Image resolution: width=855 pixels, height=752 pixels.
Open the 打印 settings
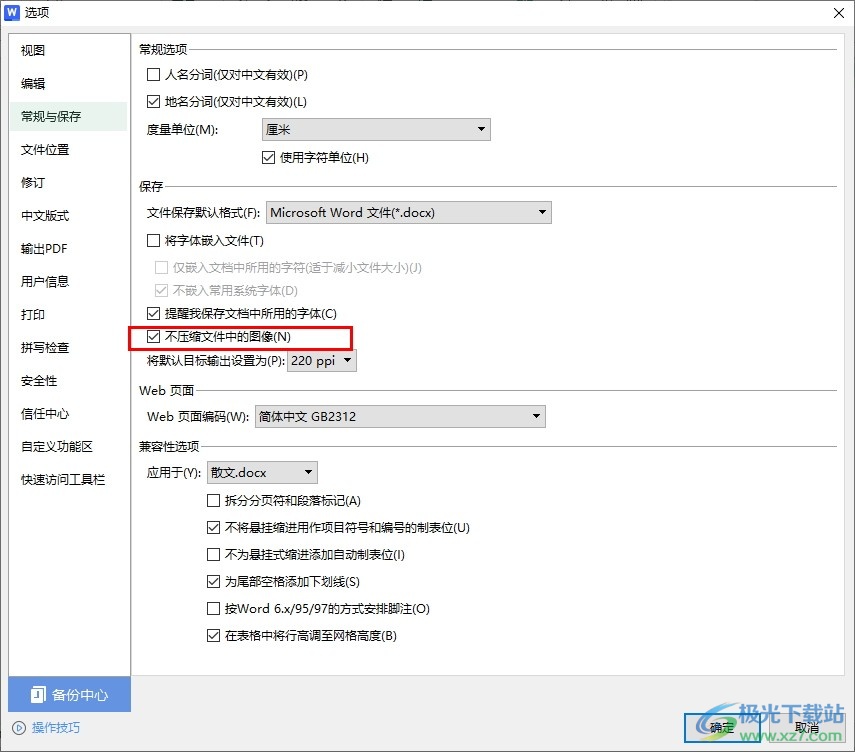(33, 315)
